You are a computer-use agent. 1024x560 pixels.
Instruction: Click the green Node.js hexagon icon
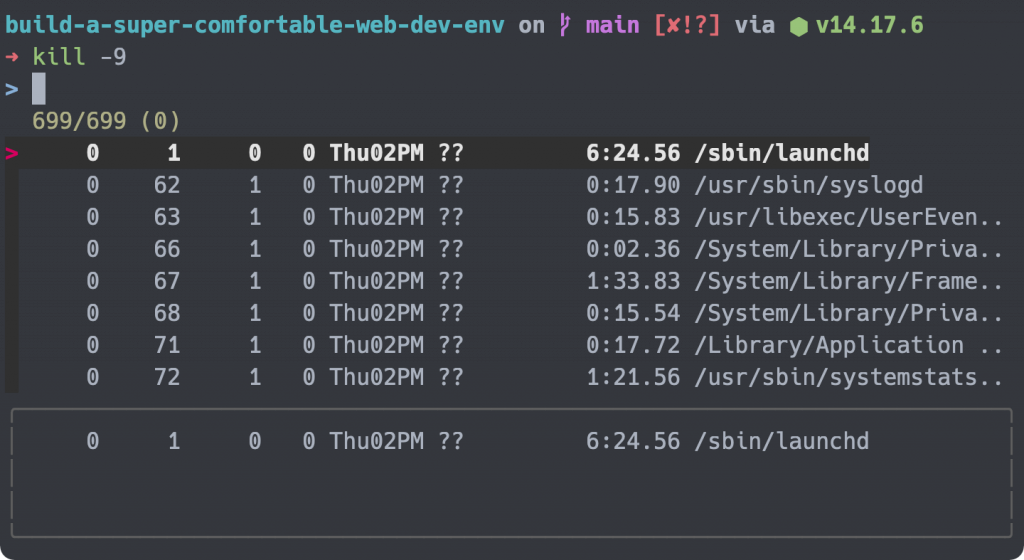tap(798, 27)
